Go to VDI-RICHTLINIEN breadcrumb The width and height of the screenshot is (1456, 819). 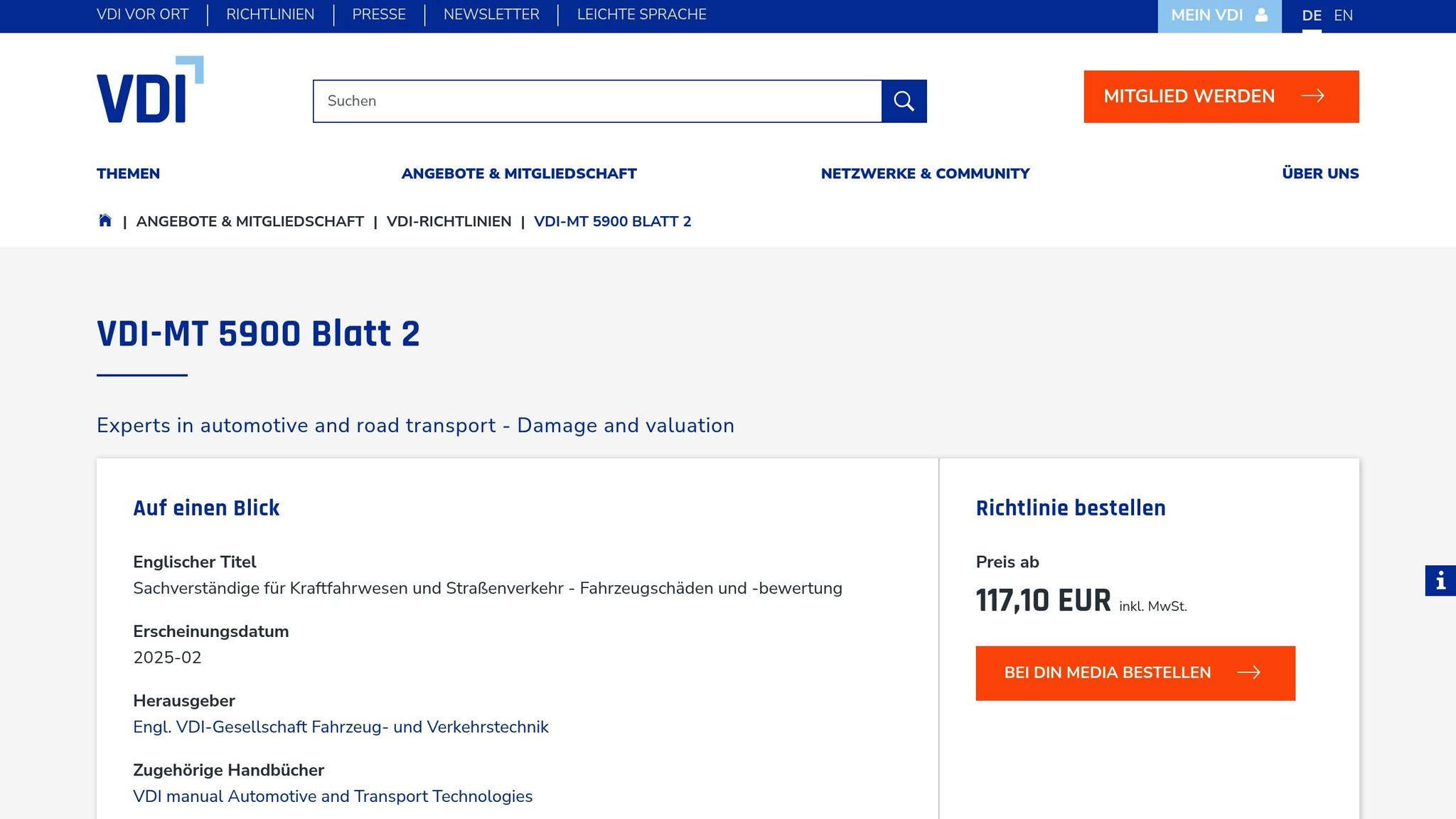point(449,222)
